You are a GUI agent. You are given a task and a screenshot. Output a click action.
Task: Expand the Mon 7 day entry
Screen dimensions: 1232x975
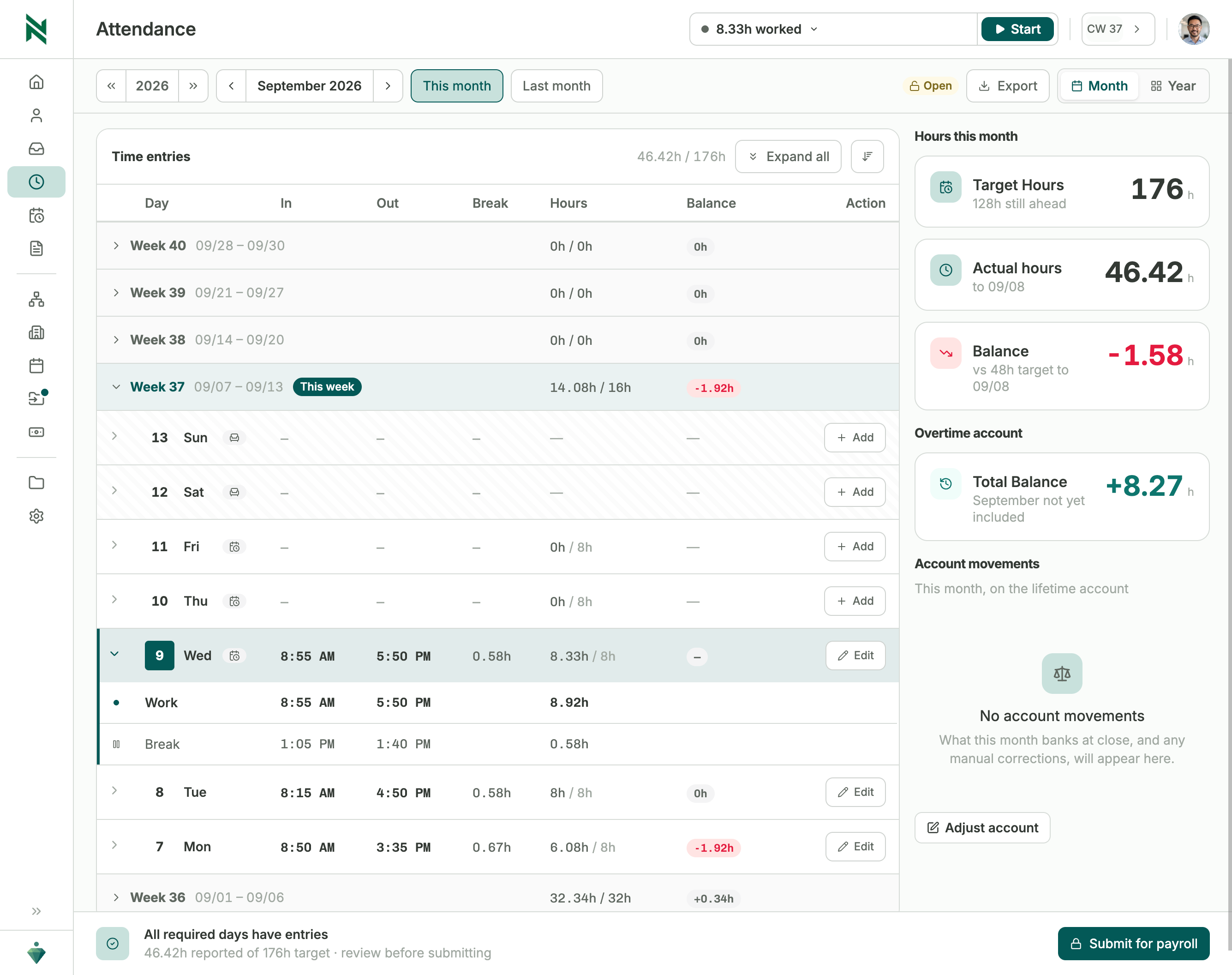pos(114,845)
